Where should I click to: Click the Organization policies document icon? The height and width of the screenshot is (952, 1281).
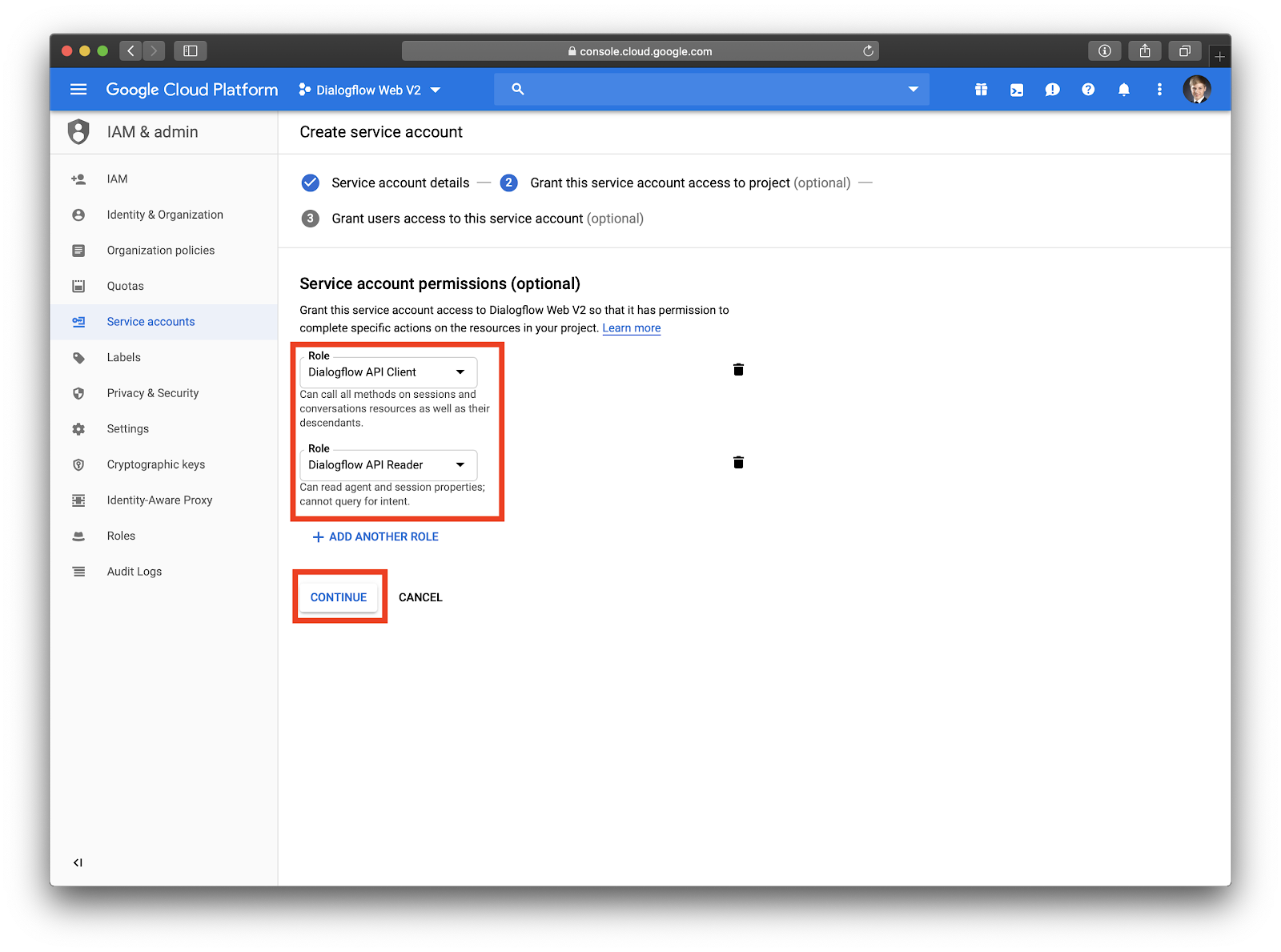pyautogui.click(x=78, y=251)
